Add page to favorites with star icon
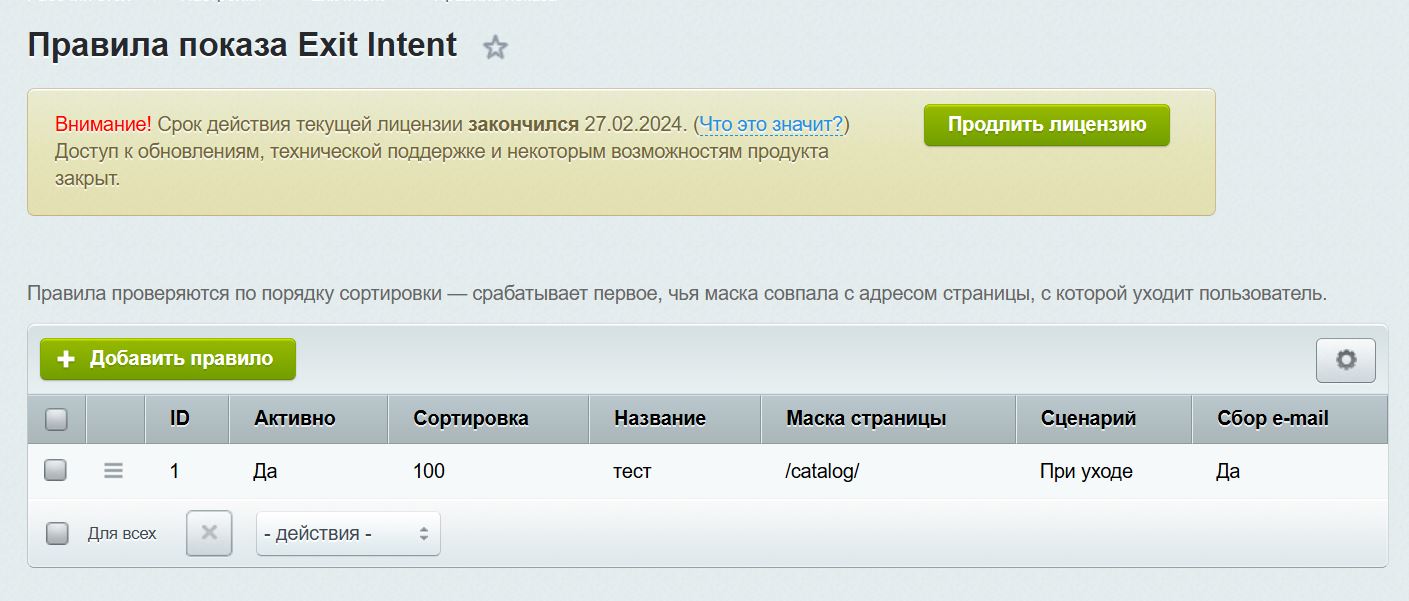The width and height of the screenshot is (1409, 601). 495,47
